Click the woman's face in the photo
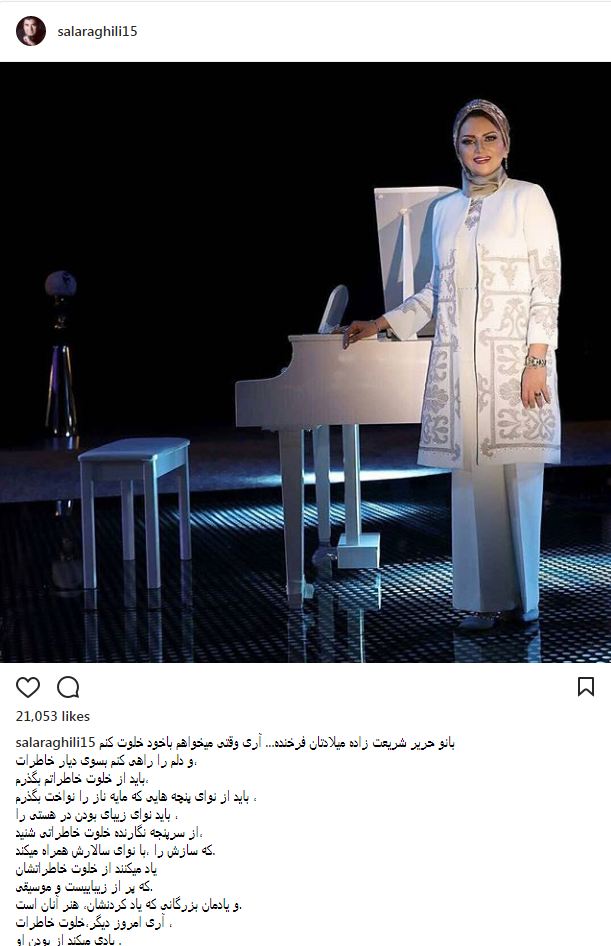 pos(481,147)
